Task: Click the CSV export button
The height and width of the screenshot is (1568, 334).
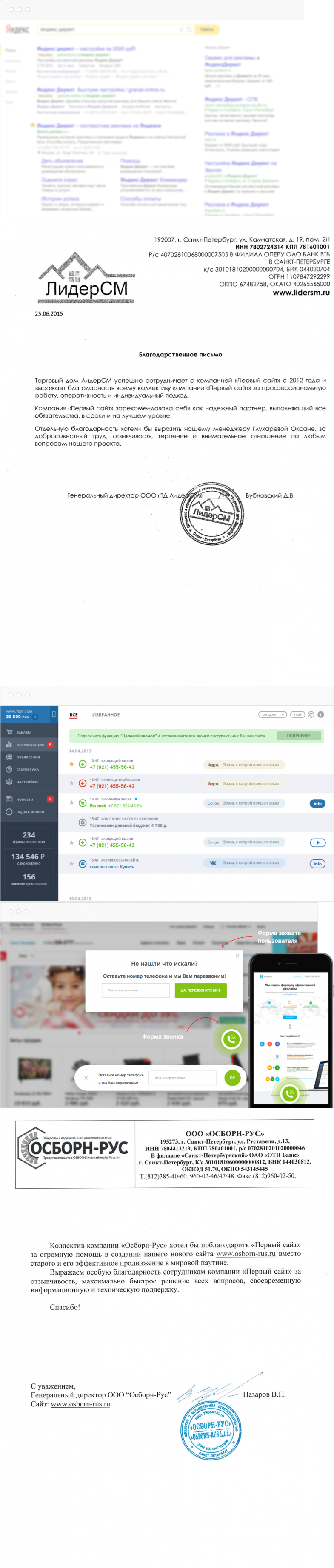Action: [297, 714]
